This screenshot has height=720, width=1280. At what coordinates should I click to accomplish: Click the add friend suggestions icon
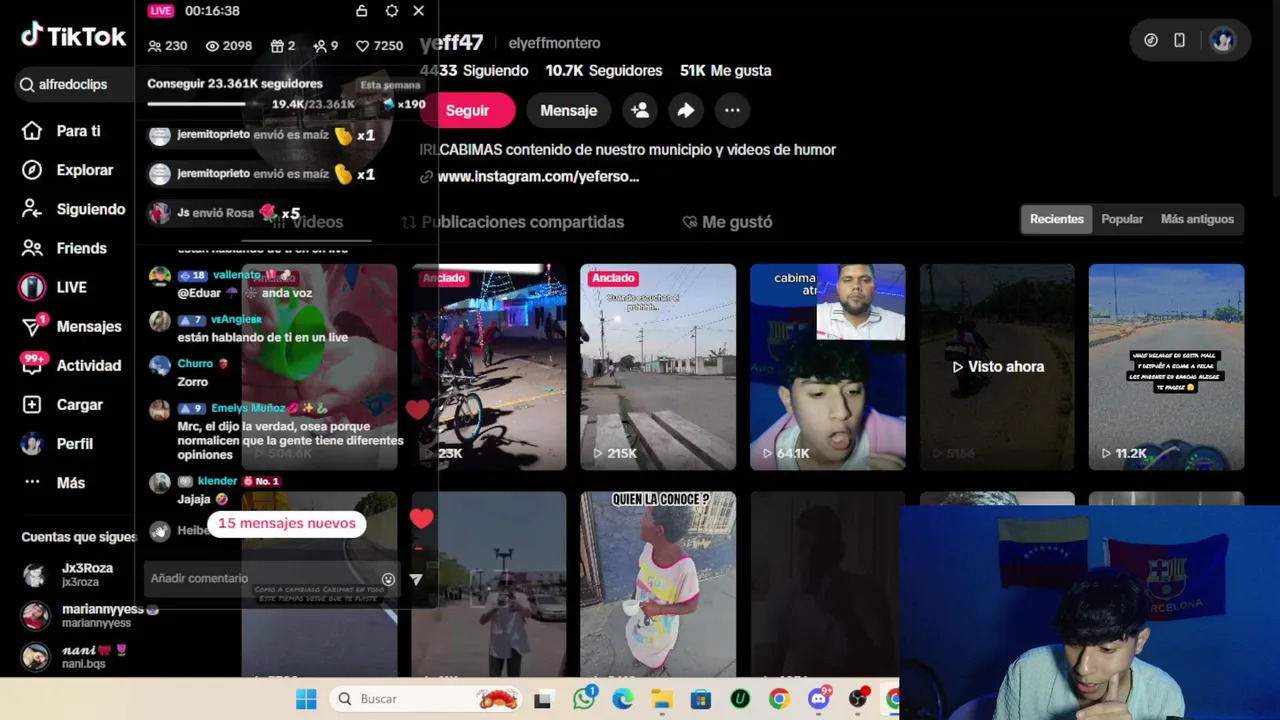(x=640, y=111)
